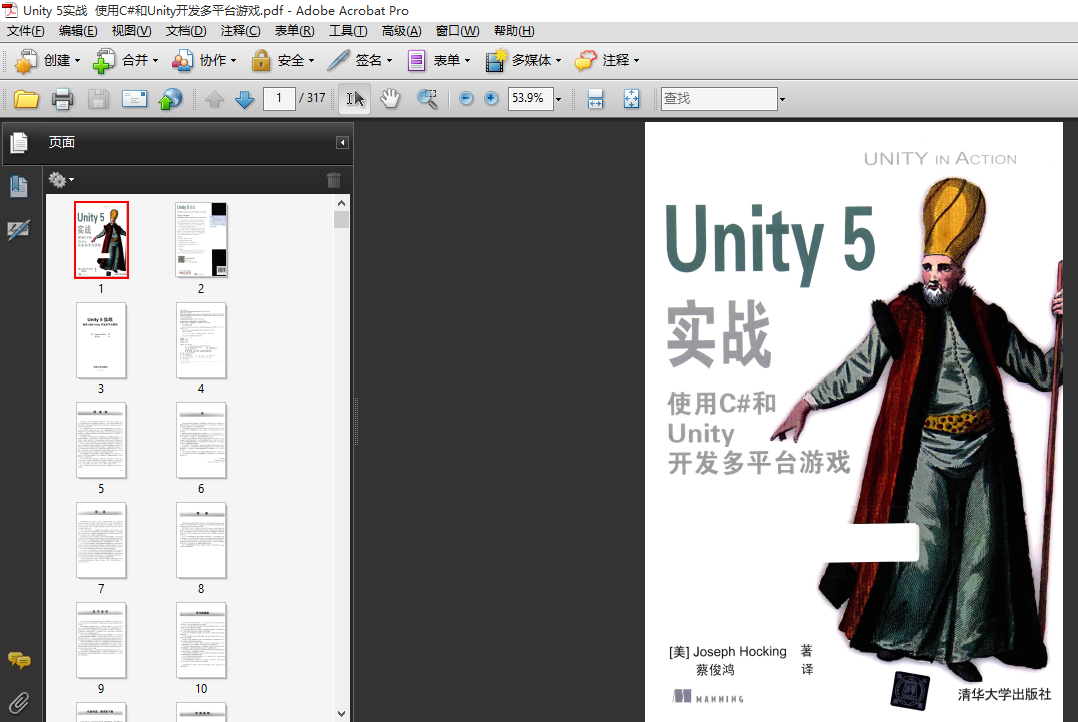Select page 6 thumbnail
Image resolution: width=1078 pixels, height=722 pixels.
pos(201,440)
